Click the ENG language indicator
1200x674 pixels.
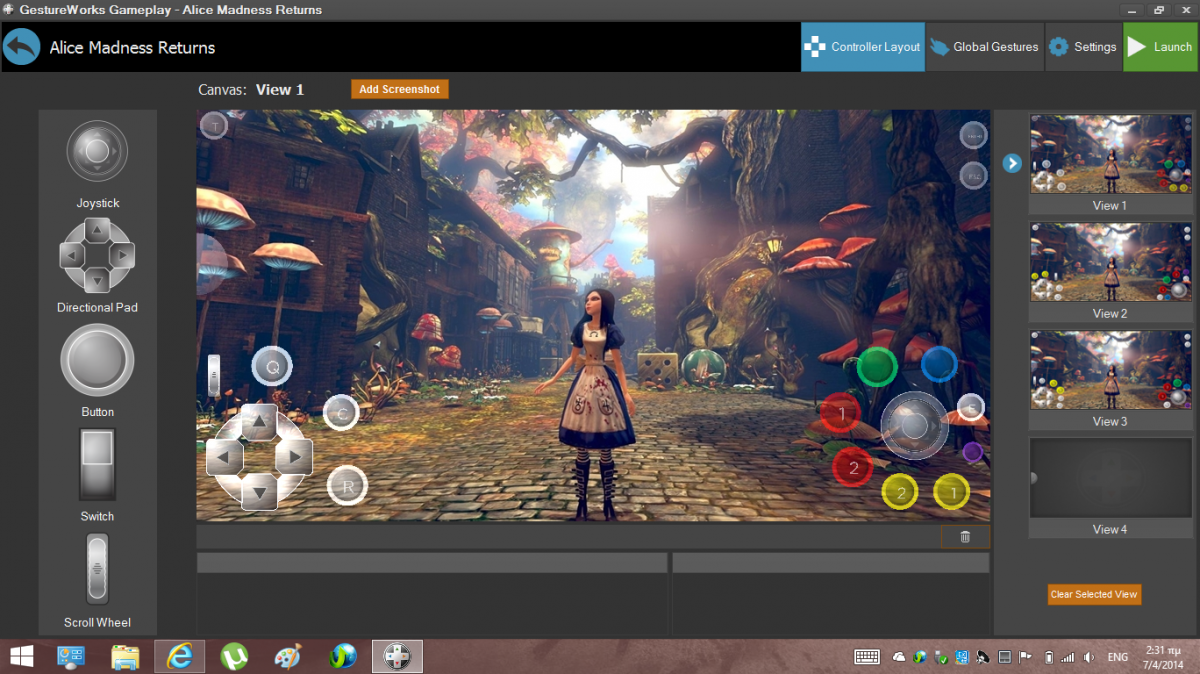click(x=1118, y=657)
